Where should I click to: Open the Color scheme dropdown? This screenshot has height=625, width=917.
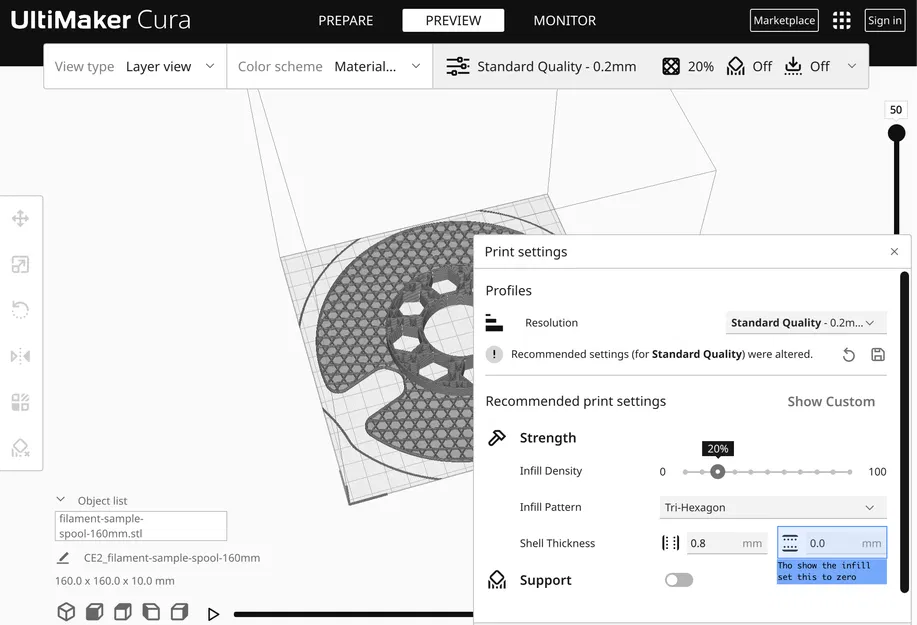pos(330,67)
